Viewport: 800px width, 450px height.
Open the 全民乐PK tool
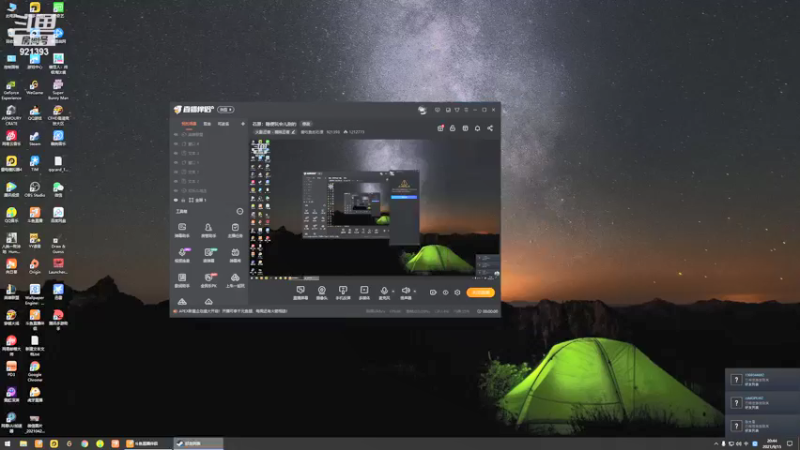tap(209, 281)
